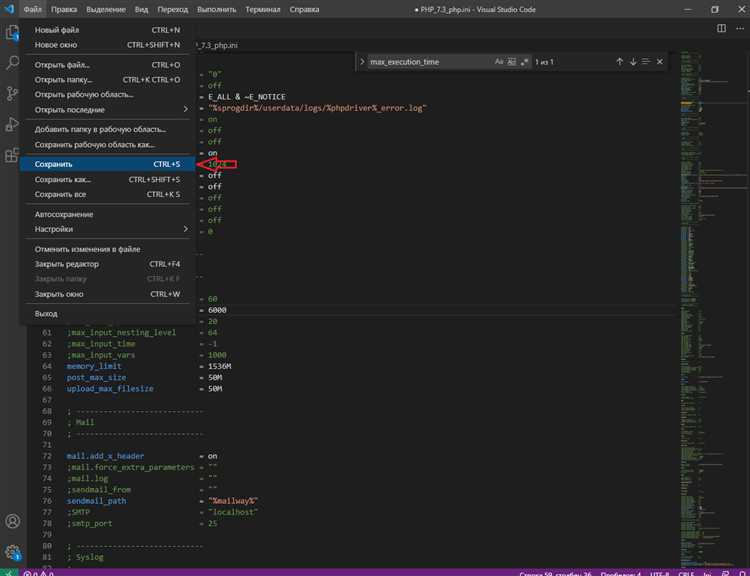Viewport: 750px width, 576px height.
Task: Open the Выполнить menu
Action: (216, 9)
